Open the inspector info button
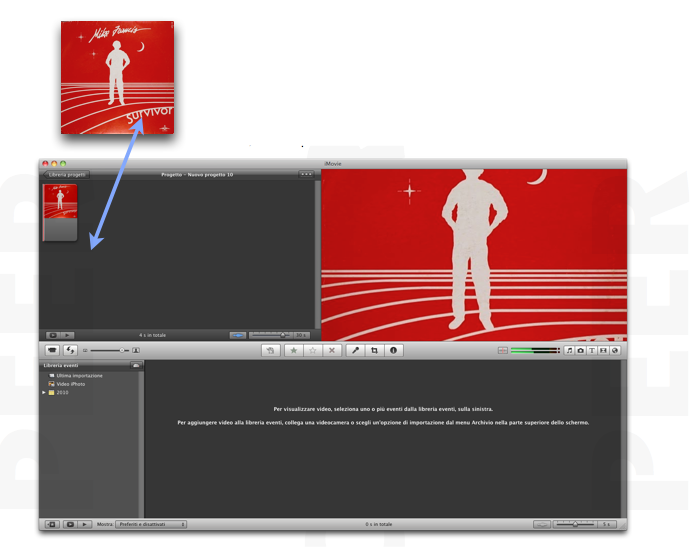 tap(393, 350)
